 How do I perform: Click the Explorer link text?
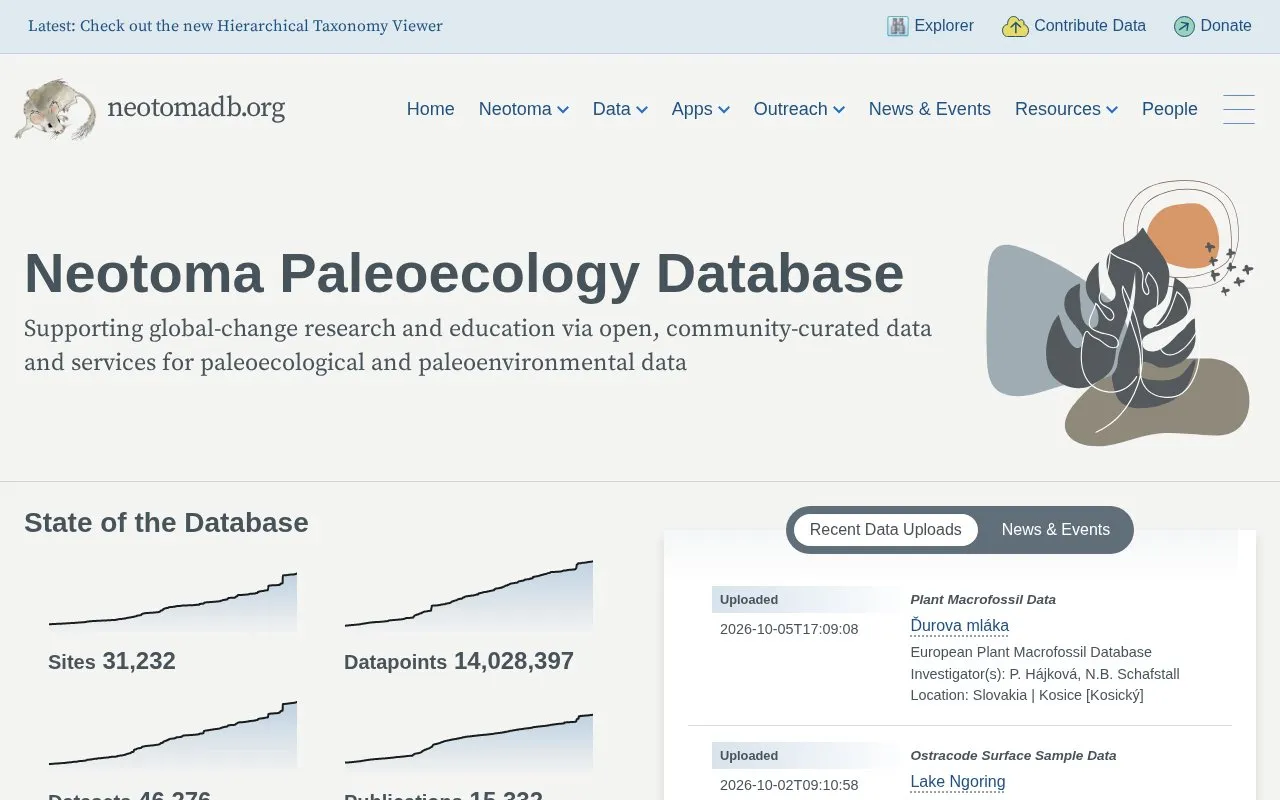(943, 26)
